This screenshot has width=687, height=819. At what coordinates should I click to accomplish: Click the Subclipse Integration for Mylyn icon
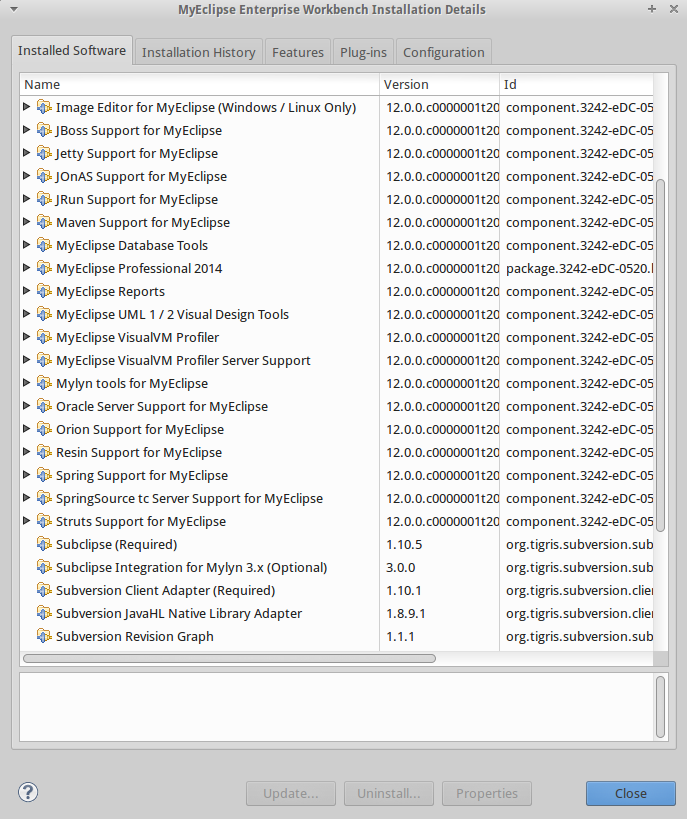click(44, 567)
